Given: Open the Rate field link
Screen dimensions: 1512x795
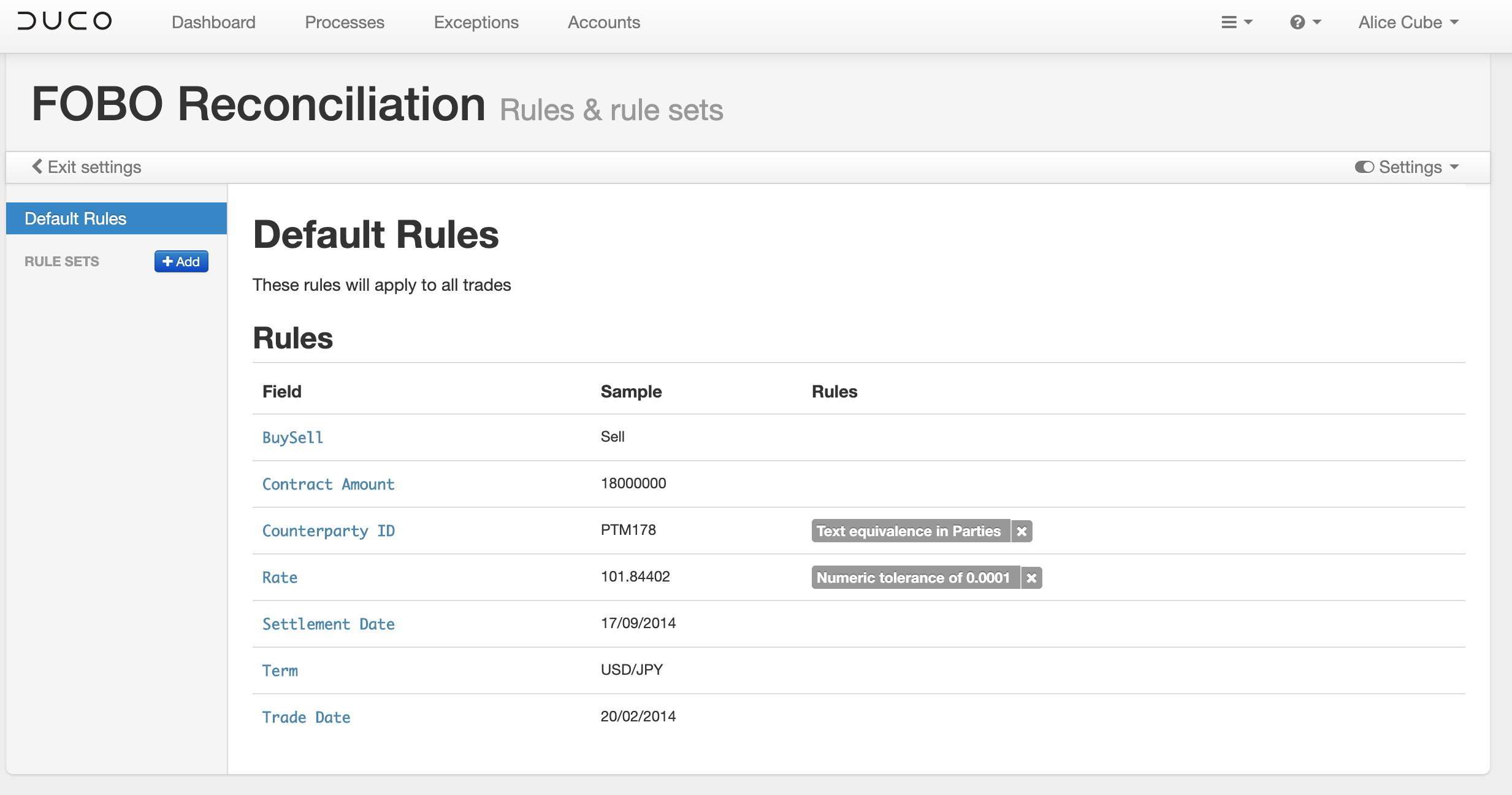Looking at the screenshot, I should [280, 577].
